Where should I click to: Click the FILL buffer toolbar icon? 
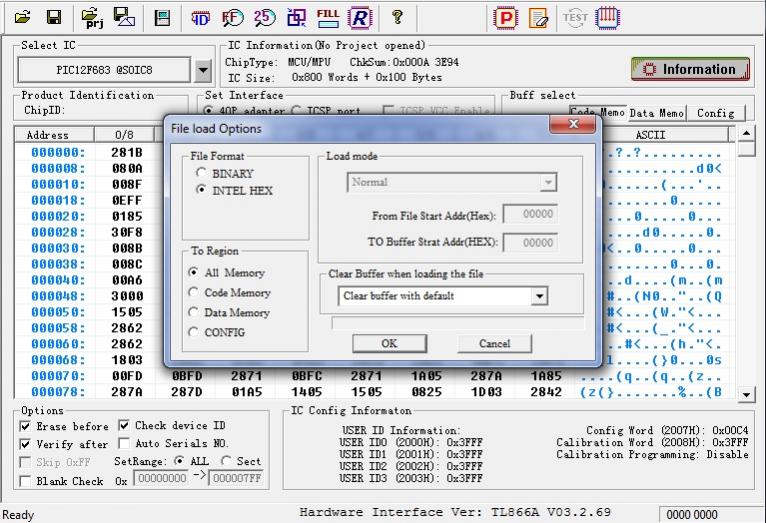(327, 17)
